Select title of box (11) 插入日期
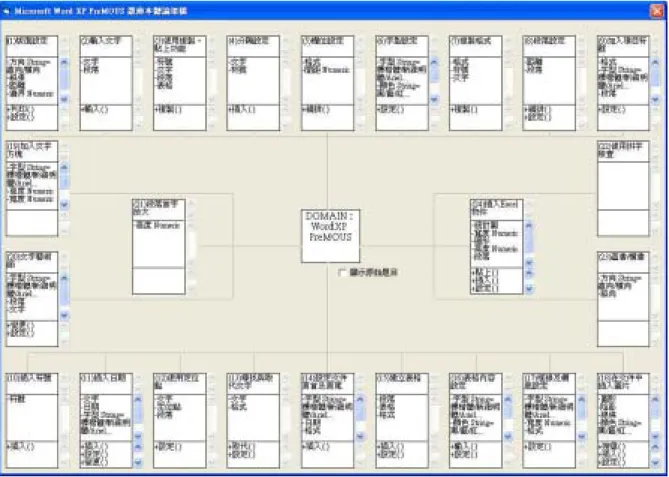Image resolution: width=669 pixels, height=477 pixels. click(103, 378)
